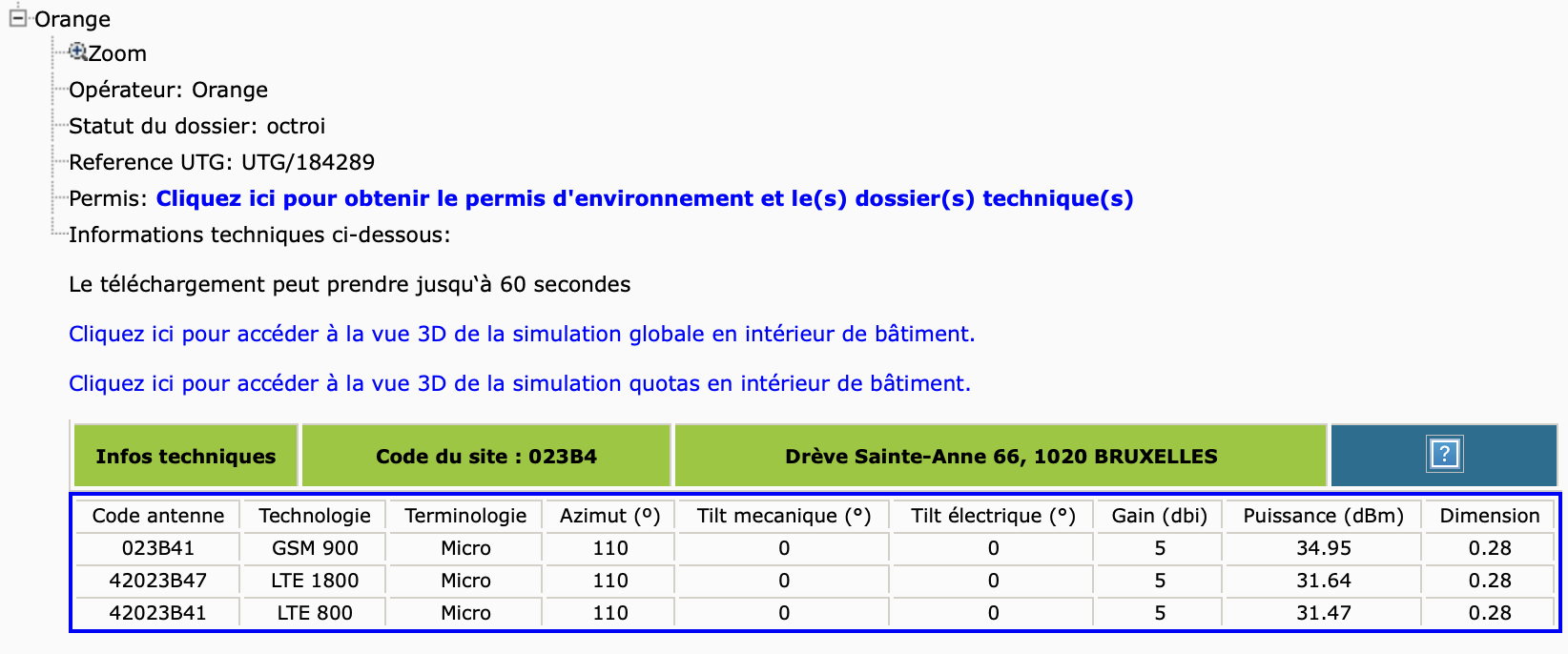Screen dimensions: 1568x654
Task: Click the Zoom magnifier icon
Action: click(x=78, y=51)
